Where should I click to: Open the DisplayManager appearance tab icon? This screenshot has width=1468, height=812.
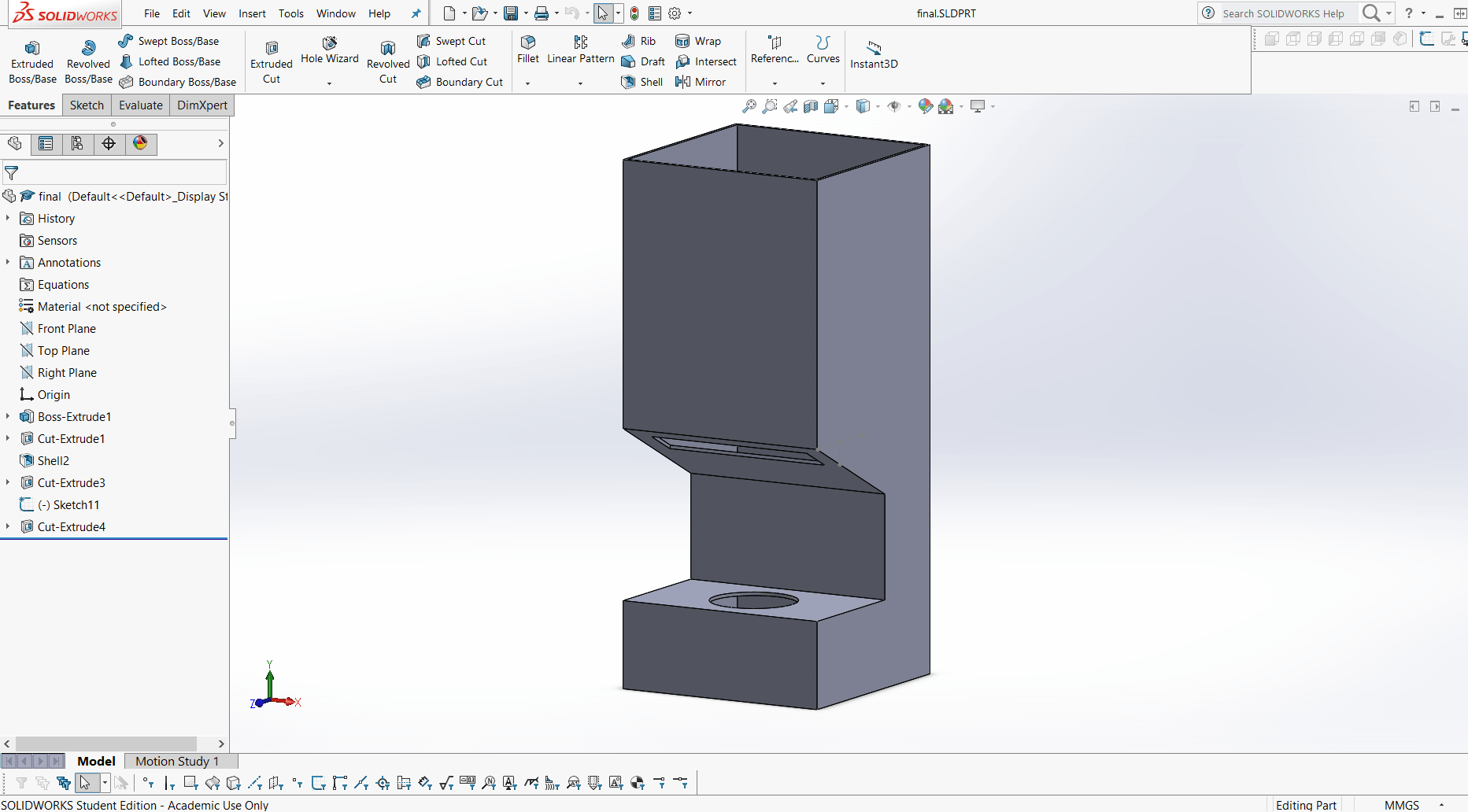coord(140,143)
